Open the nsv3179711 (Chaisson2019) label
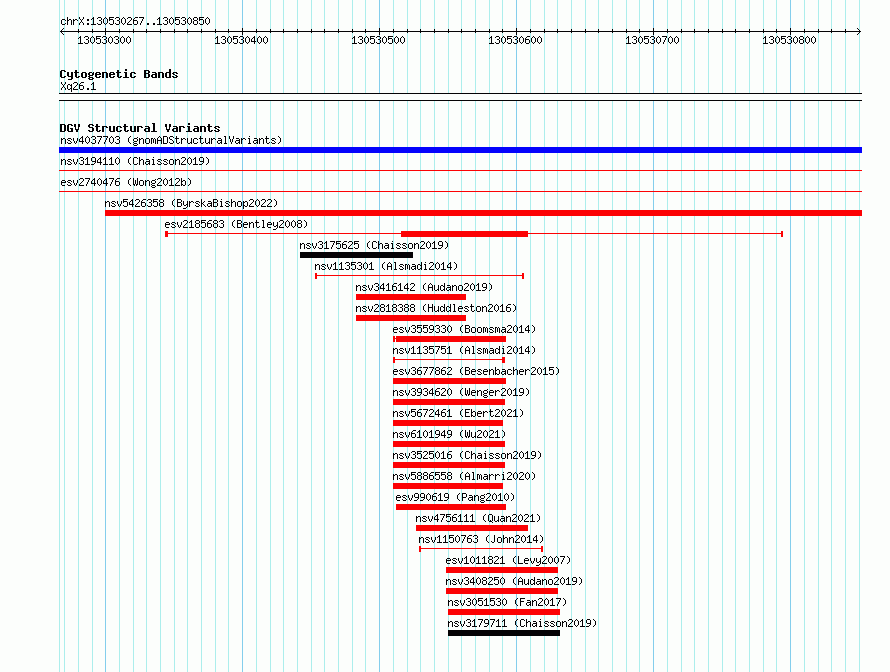The image size is (890, 672). pyautogui.click(x=522, y=623)
